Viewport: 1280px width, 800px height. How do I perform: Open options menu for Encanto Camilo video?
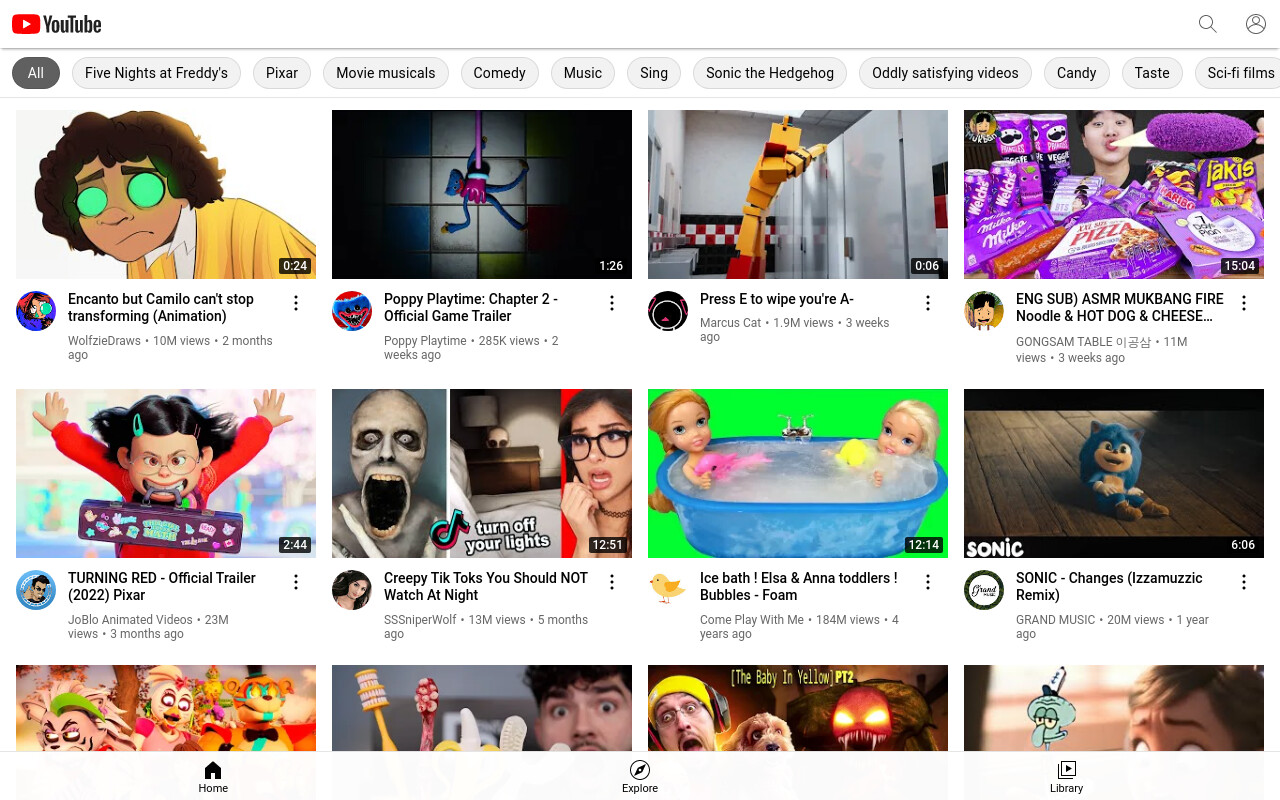(296, 303)
